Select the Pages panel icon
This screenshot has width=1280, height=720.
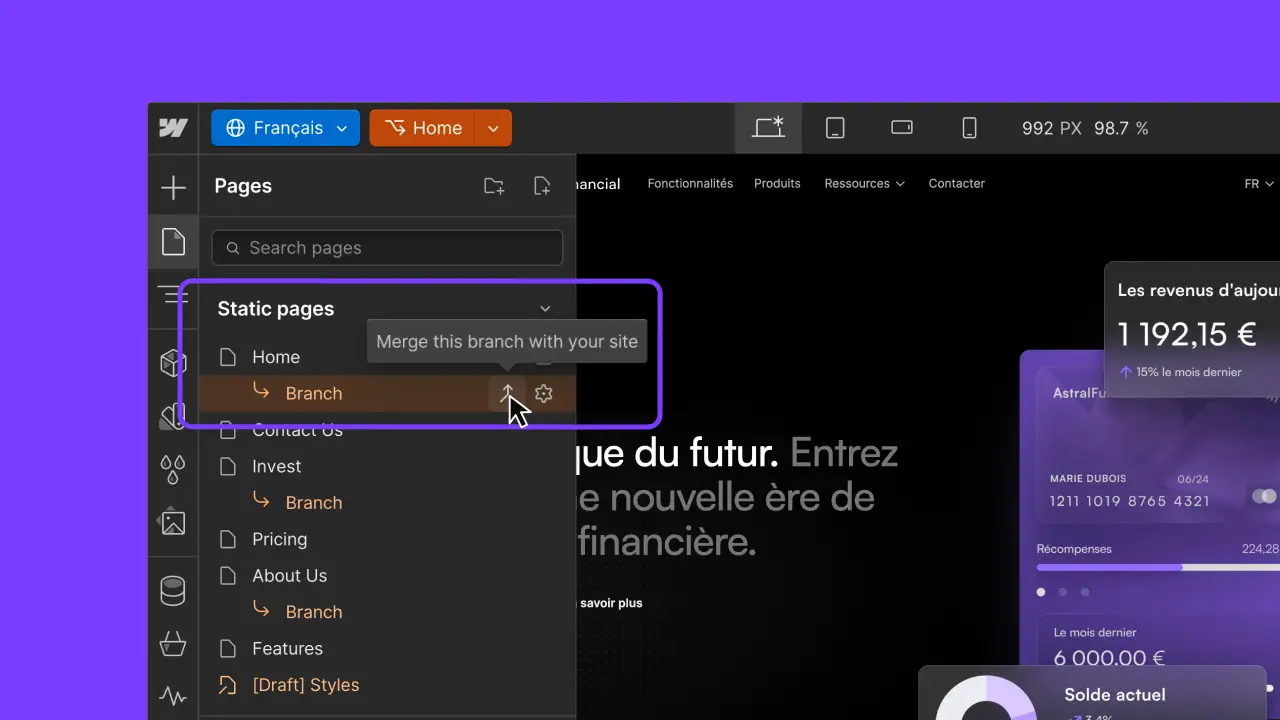click(x=174, y=242)
